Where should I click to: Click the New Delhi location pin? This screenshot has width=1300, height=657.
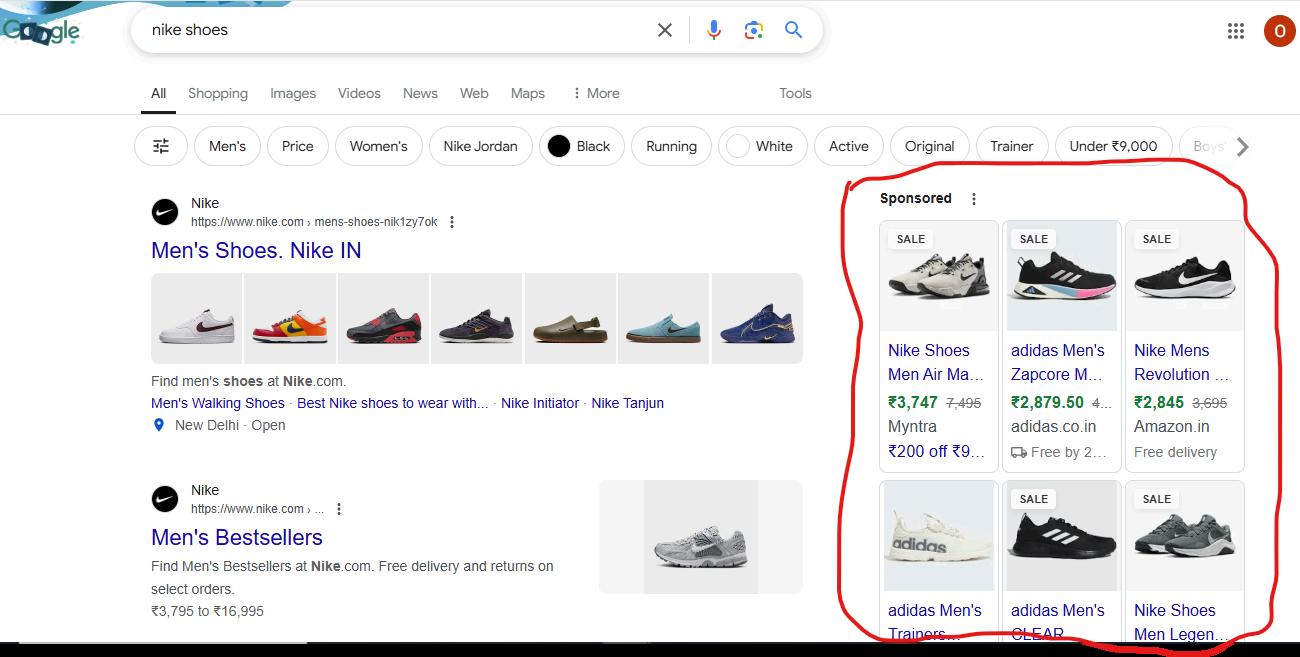click(158, 425)
